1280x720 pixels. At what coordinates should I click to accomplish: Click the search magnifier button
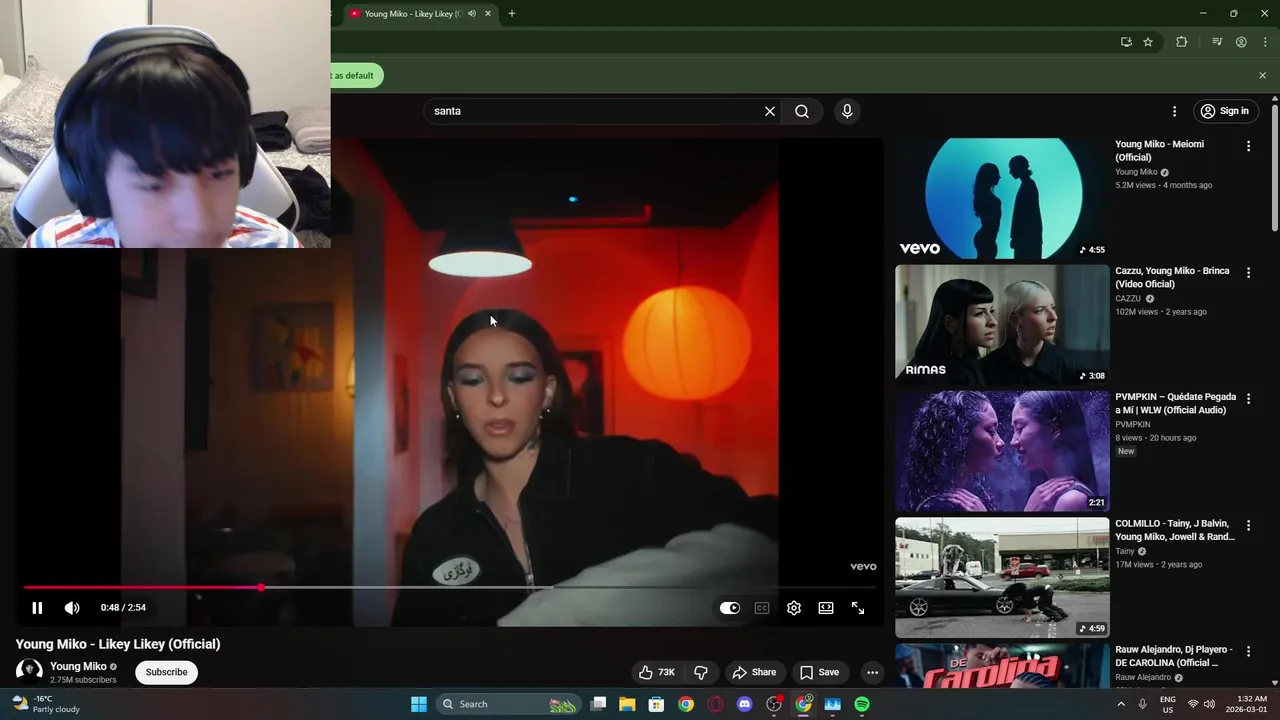802,111
